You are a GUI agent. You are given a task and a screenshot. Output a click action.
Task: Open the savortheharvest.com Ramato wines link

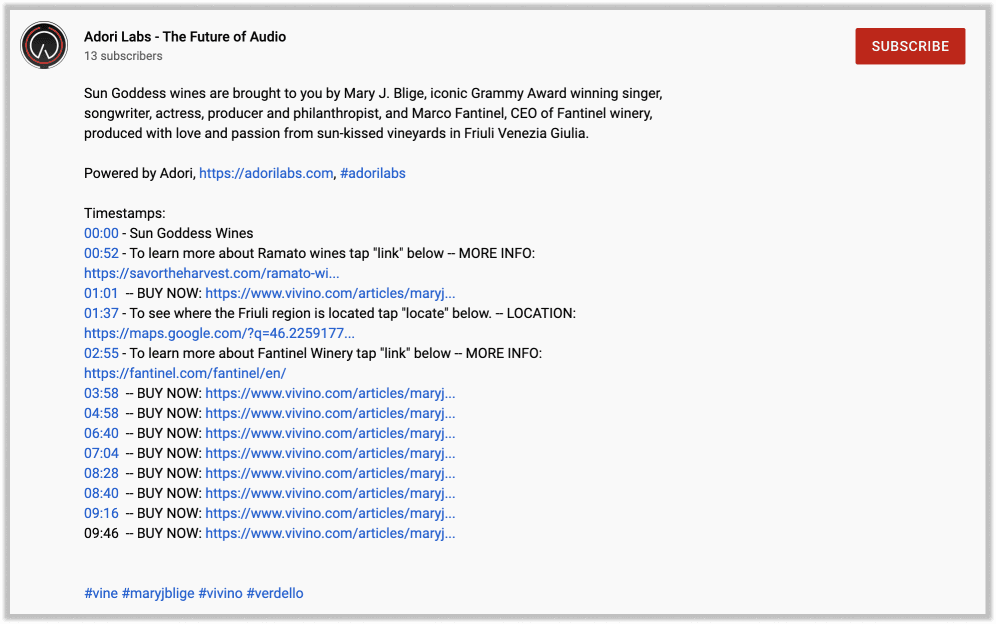click(212, 273)
